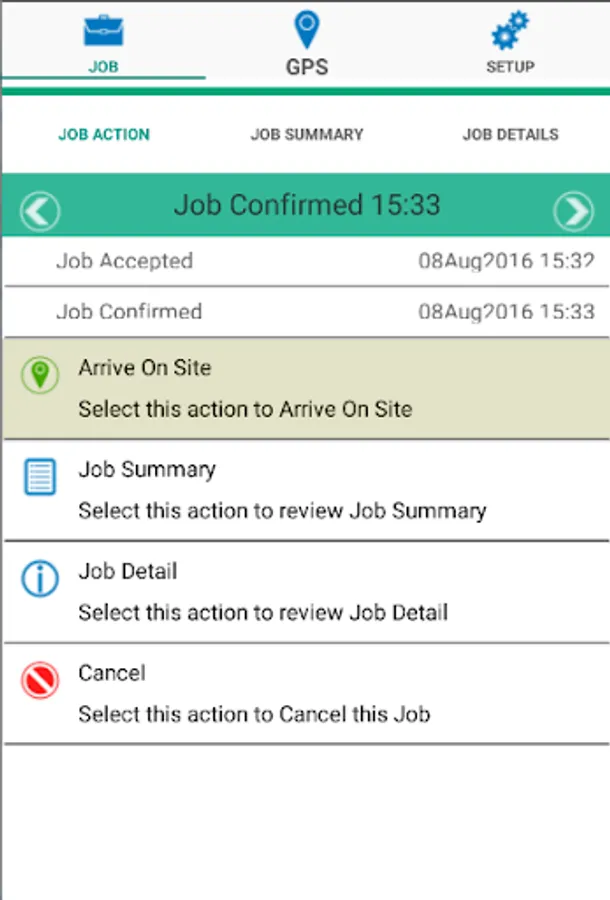Tap the briefcase Job icon

103,30
